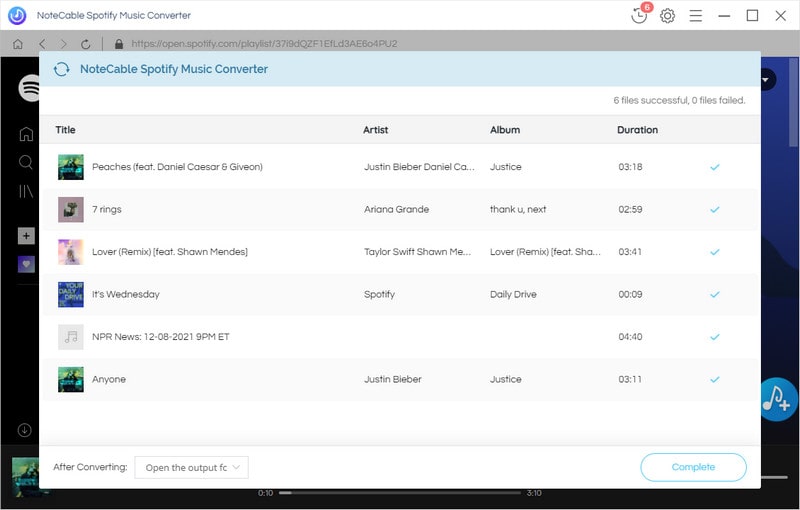Image resolution: width=800 pixels, height=510 pixels.
Task: Select the Peaches (feat. Daniel Caesar & Giveon) title
Action: pyautogui.click(x=177, y=167)
